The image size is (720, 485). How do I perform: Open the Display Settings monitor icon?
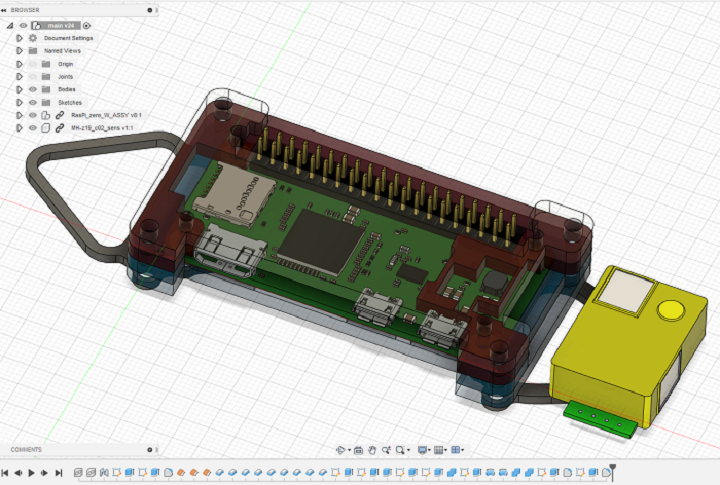[x=422, y=450]
